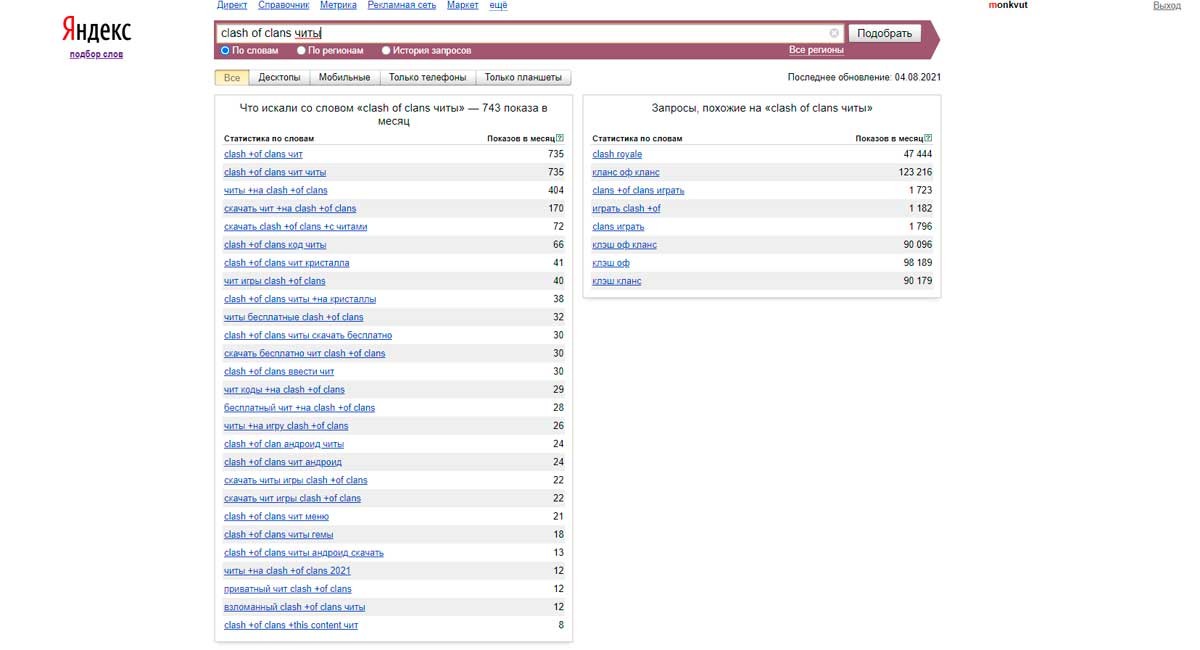Open 'скачать чит +на clash +of clans'

tap(290, 208)
